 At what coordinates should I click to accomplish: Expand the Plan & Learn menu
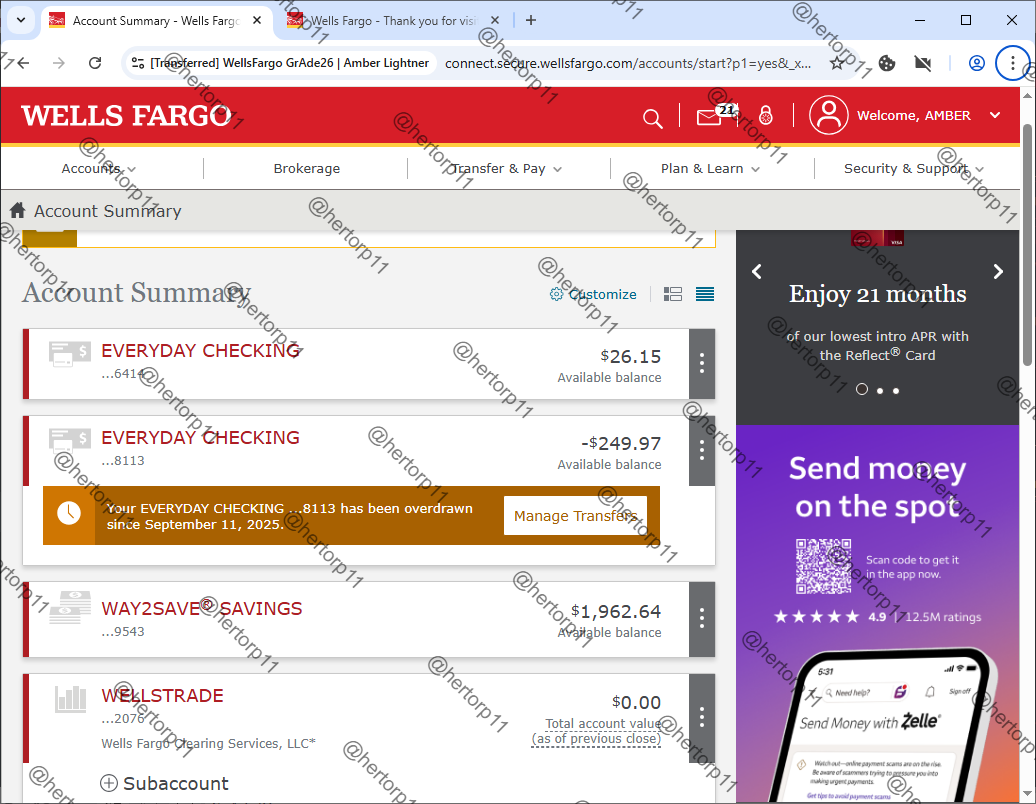pyautogui.click(x=710, y=168)
